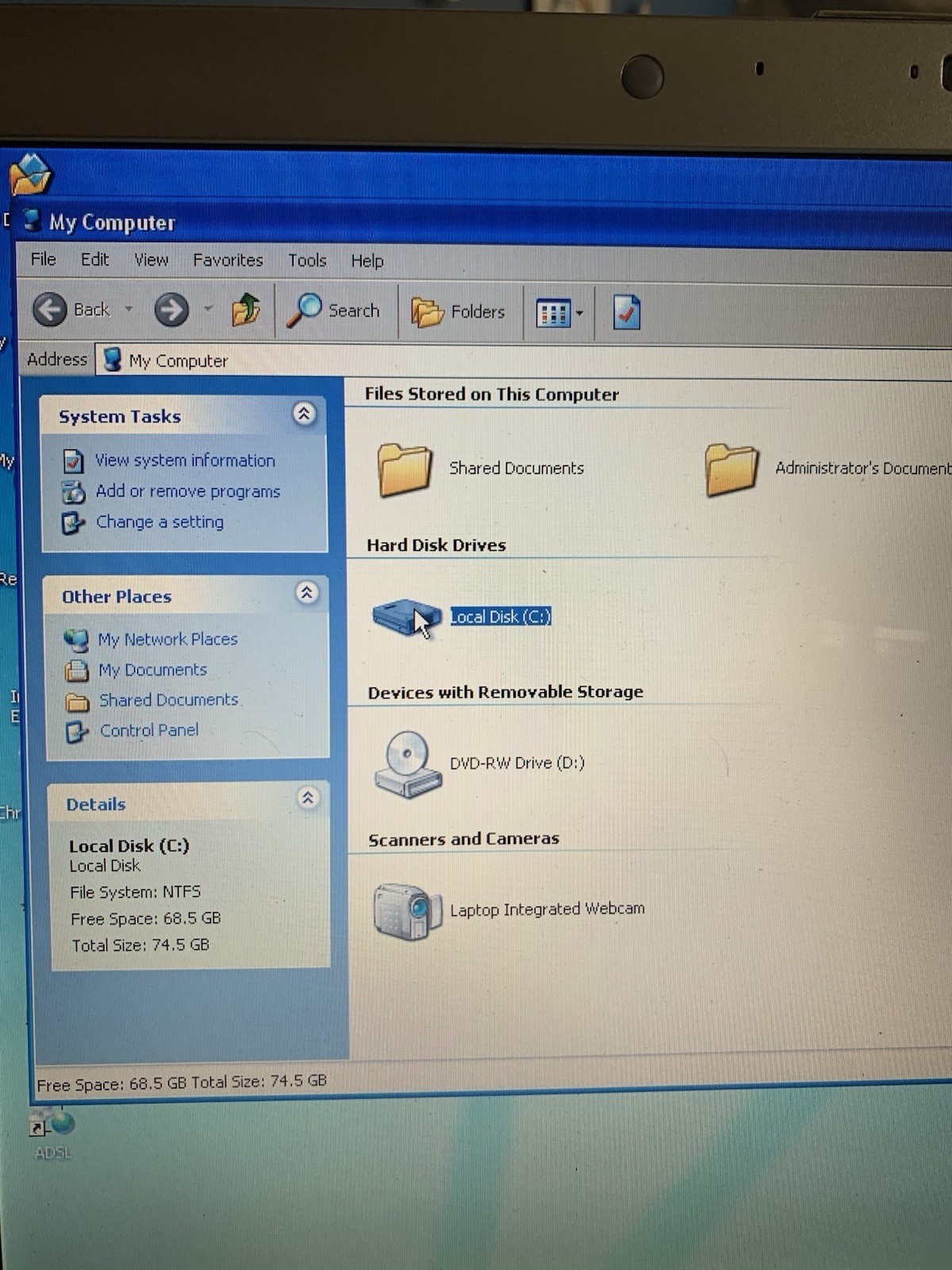Click the My Computer title bar icon

click(x=32, y=221)
